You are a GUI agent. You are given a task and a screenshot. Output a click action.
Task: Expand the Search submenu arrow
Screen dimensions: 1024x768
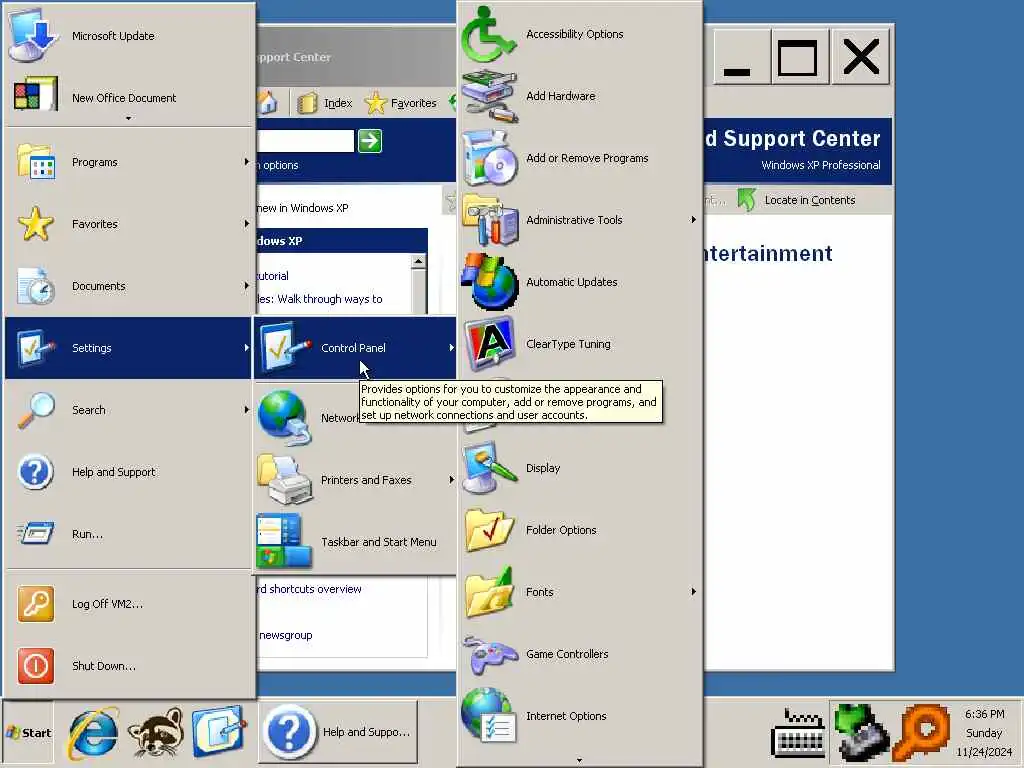246,409
